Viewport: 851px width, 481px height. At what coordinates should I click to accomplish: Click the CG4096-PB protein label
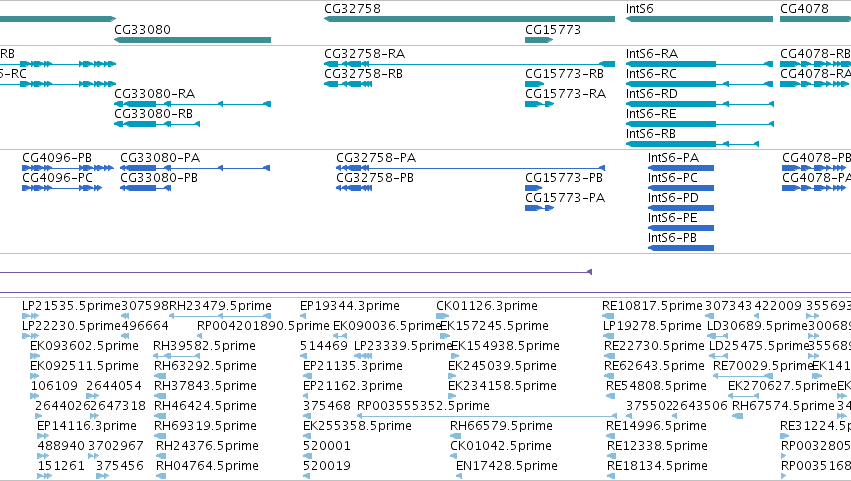(x=57, y=158)
